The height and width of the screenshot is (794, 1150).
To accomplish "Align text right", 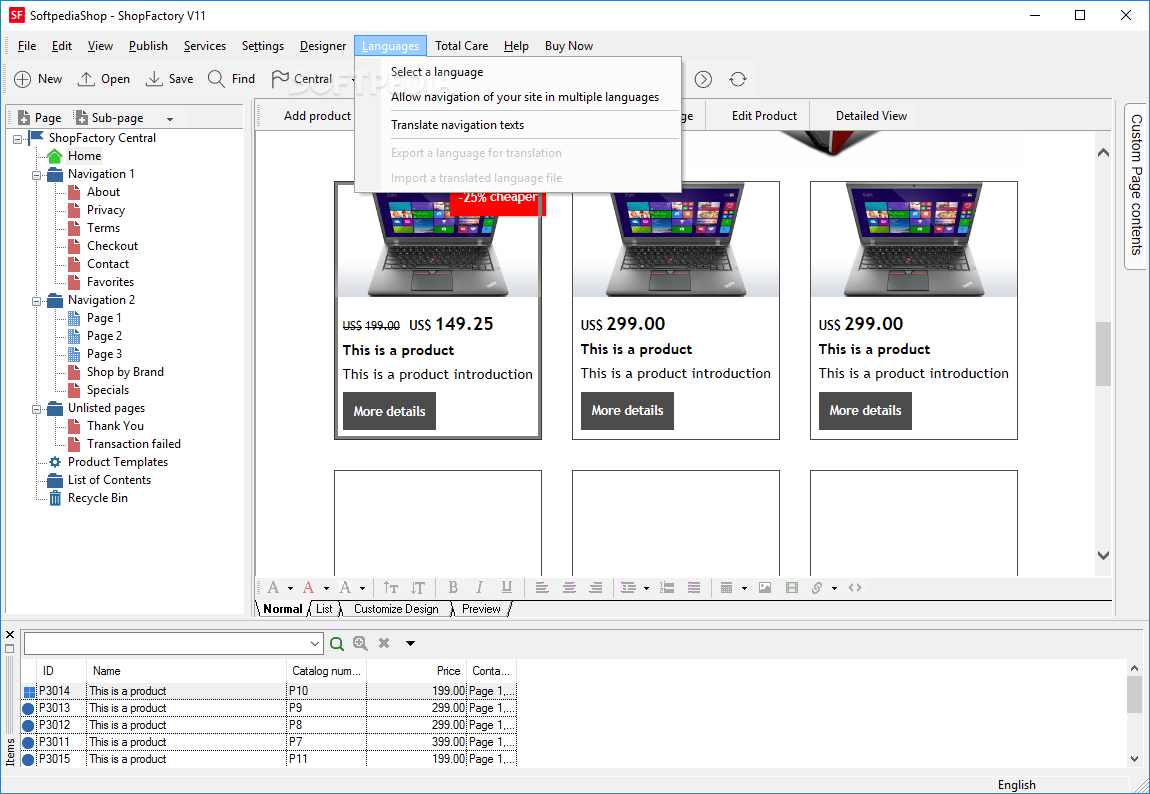I will (596, 588).
